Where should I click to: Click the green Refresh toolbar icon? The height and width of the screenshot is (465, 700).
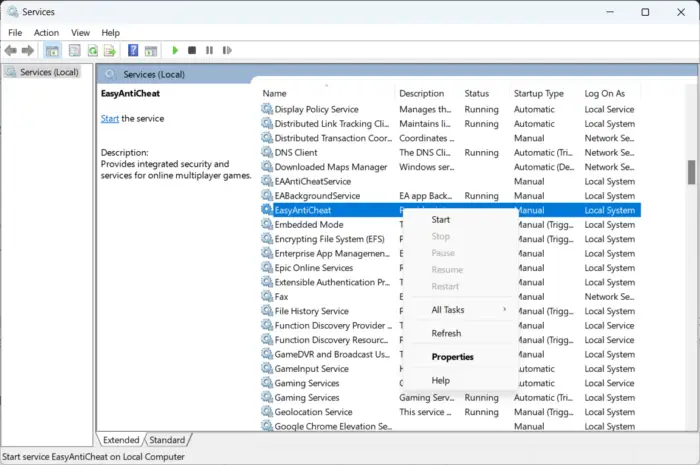click(92, 50)
